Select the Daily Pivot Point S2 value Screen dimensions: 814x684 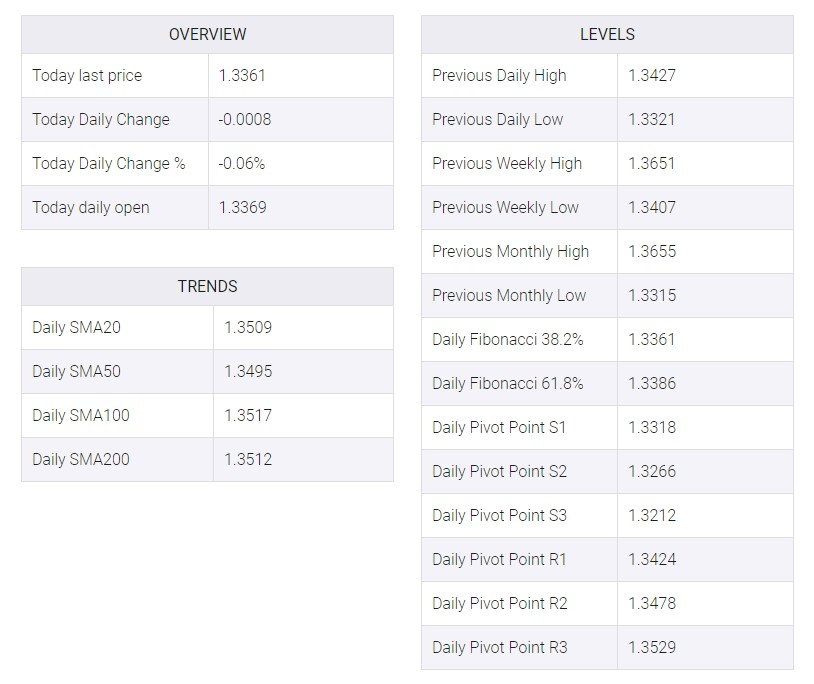click(652, 471)
